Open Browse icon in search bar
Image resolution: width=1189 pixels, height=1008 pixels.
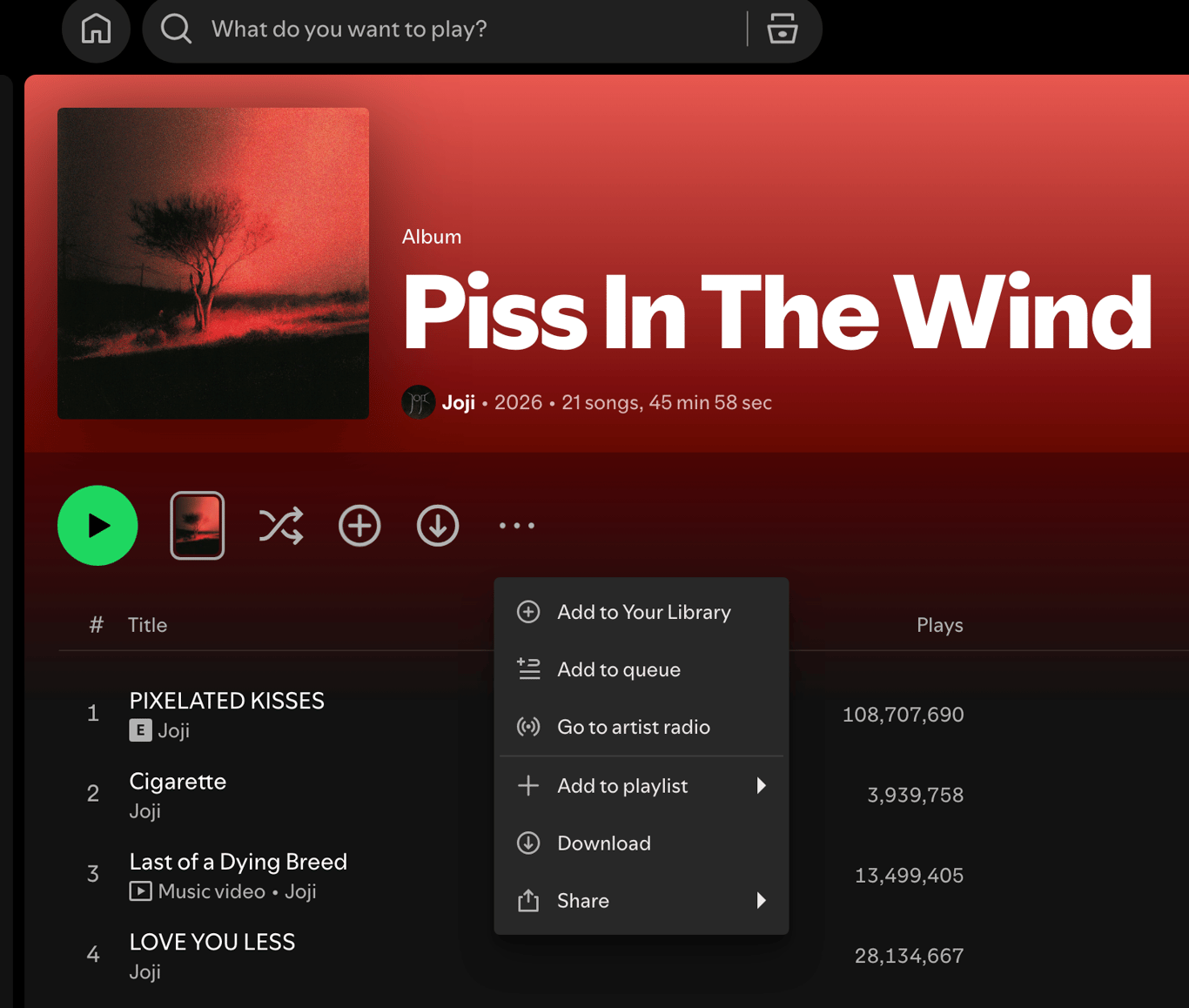(782, 29)
